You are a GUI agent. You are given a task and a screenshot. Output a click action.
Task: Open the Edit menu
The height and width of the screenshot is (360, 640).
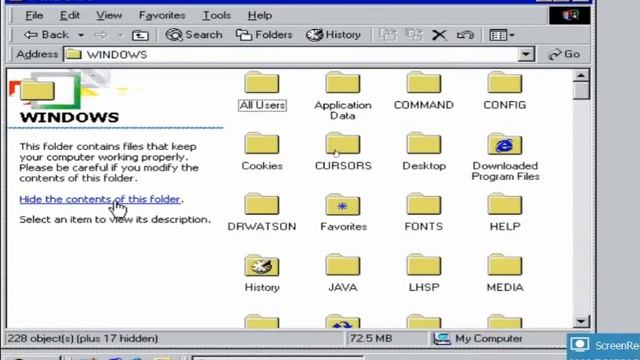pos(69,16)
